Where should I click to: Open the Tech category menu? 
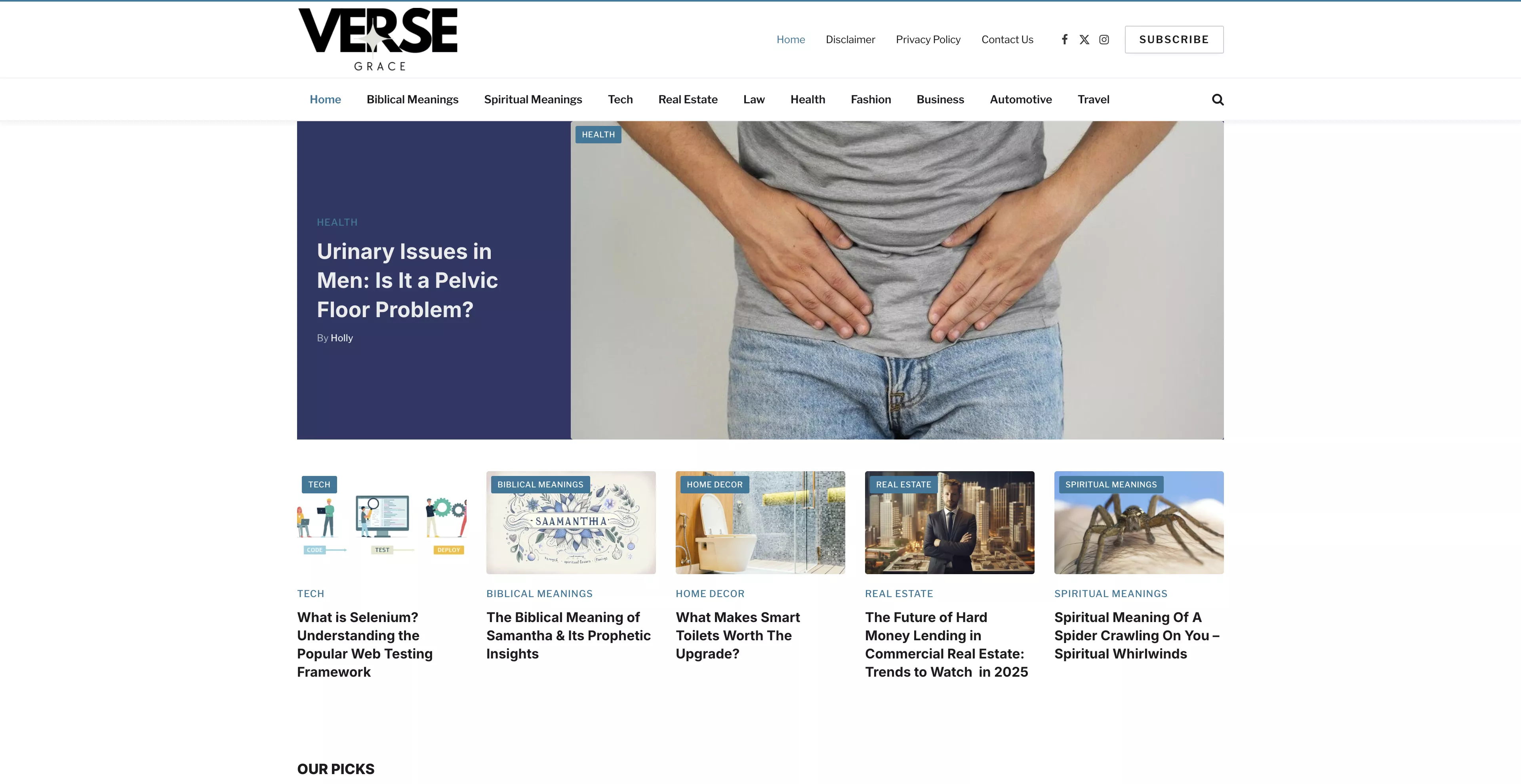tap(620, 100)
